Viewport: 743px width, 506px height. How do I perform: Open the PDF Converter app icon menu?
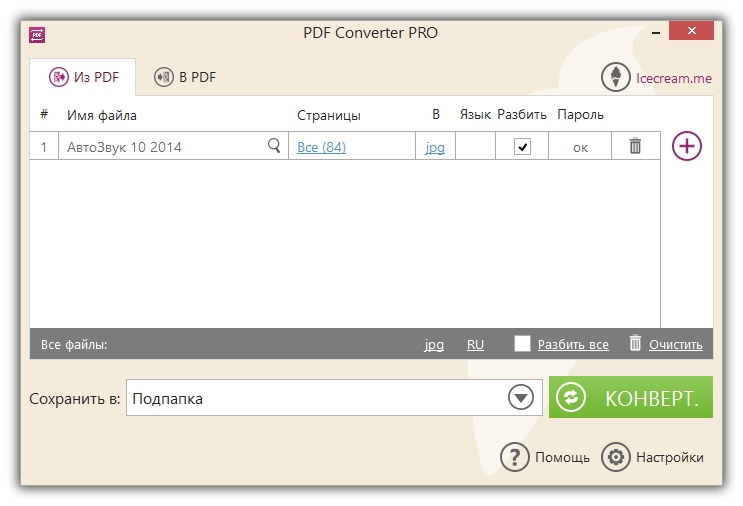pos(37,35)
